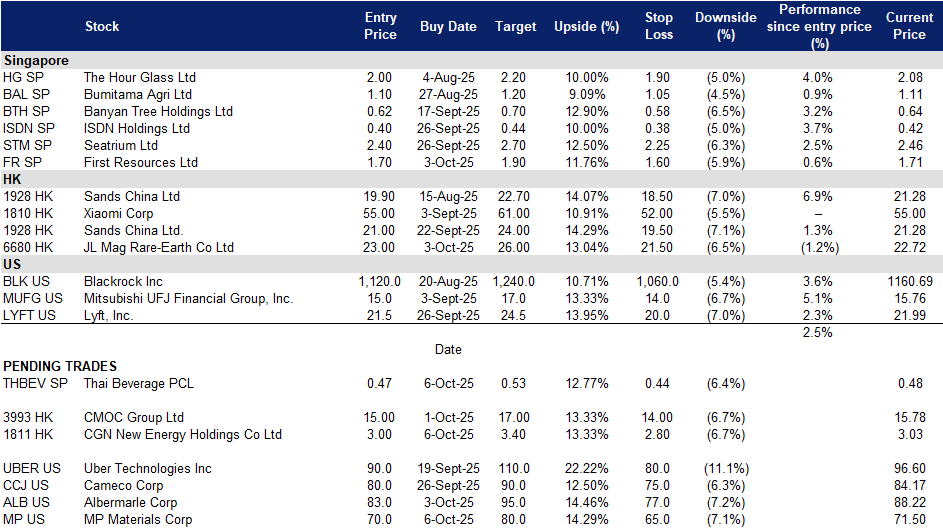Screen dimensions: 943x528
Task: Select the PENDING TRADES heading
Action: tap(60, 366)
